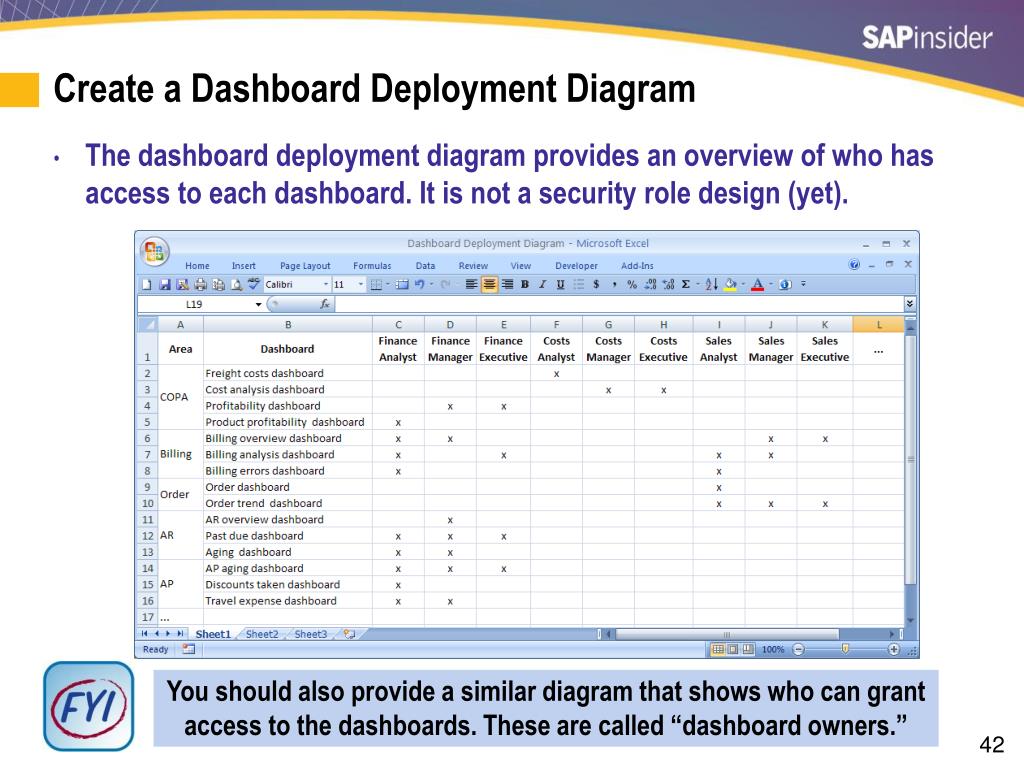The height and width of the screenshot is (768, 1024).
Task: Switch to the Sheet3 tab
Action: pos(311,634)
